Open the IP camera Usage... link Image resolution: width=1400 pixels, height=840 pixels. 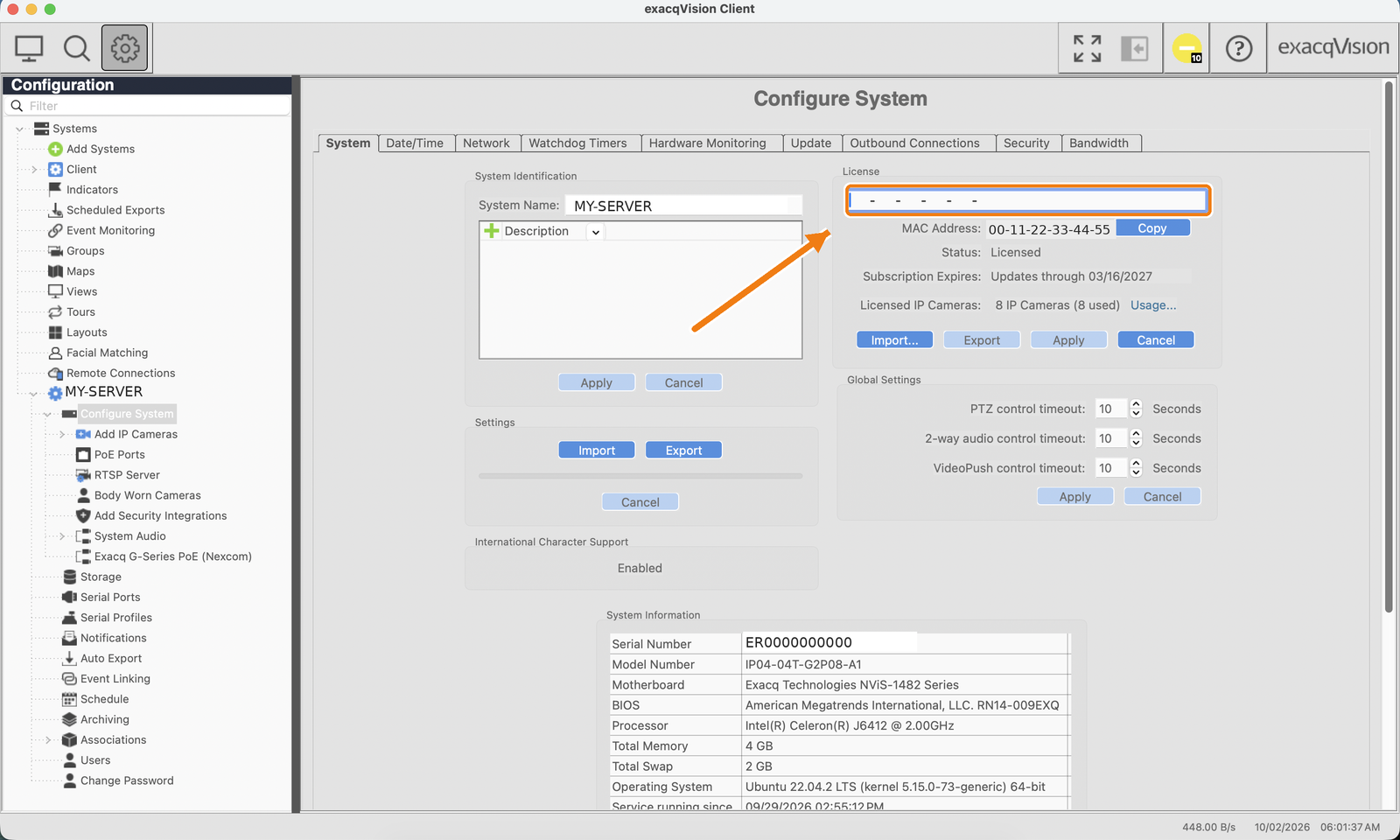tap(1153, 305)
